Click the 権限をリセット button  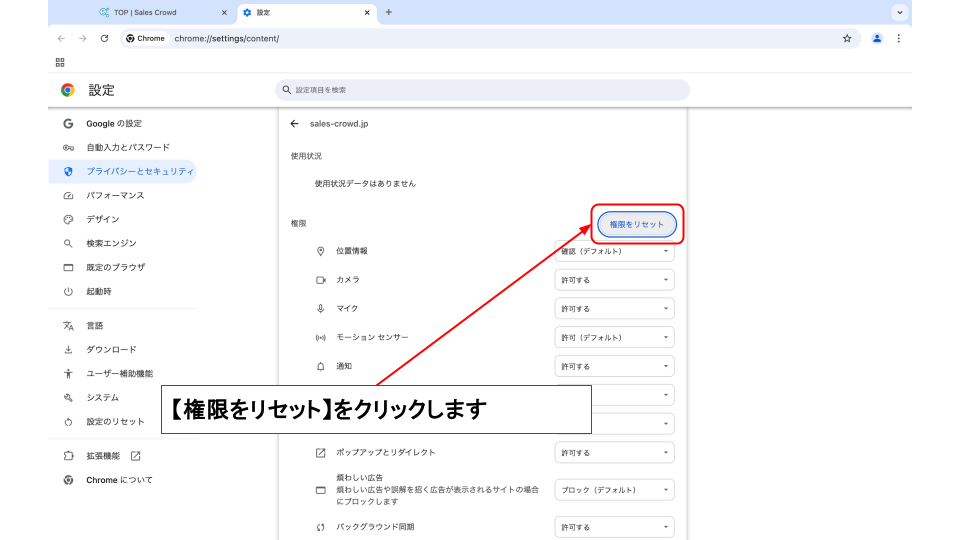637,225
